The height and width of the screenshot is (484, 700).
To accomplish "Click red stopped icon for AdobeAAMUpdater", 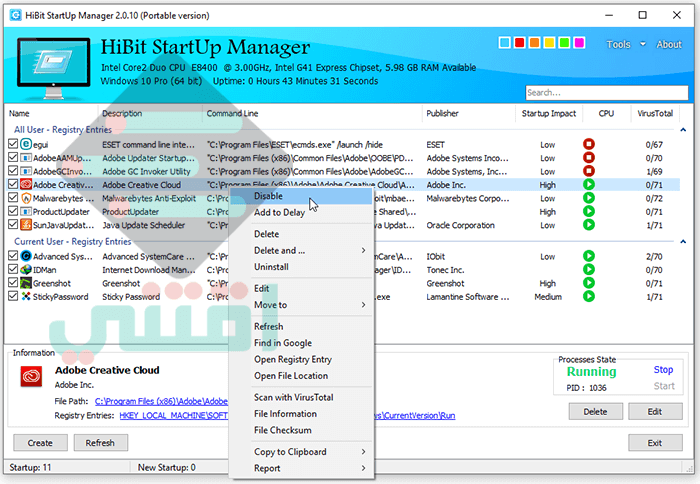I will pyautogui.click(x=589, y=157).
